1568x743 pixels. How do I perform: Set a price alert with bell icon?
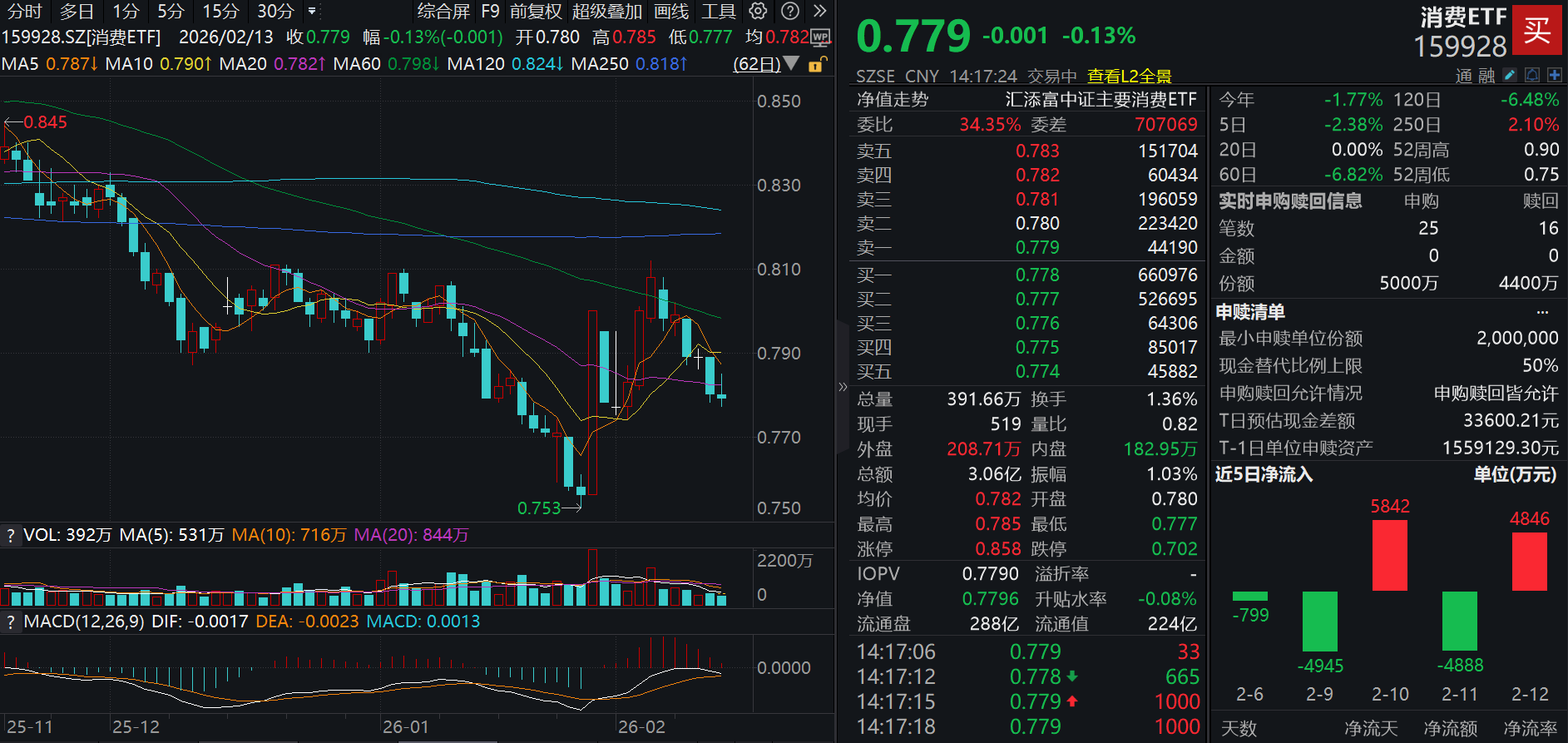click(x=1532, y=75)
